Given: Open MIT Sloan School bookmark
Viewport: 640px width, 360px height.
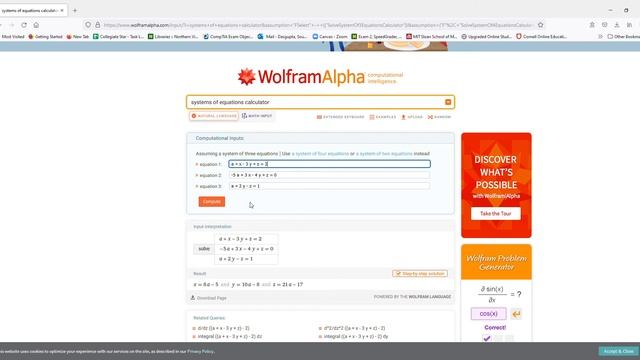Looking at the screenshot, I should 431,36.
